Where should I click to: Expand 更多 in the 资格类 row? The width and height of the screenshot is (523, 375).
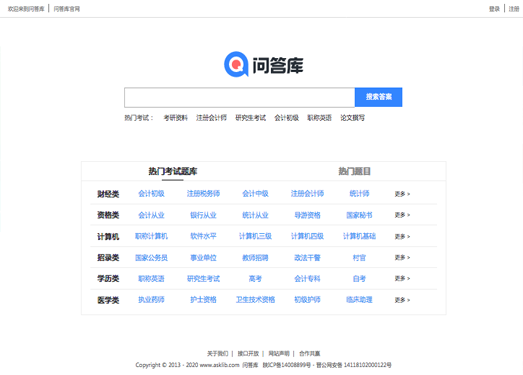pyautogui.click(x=402, y=215)
